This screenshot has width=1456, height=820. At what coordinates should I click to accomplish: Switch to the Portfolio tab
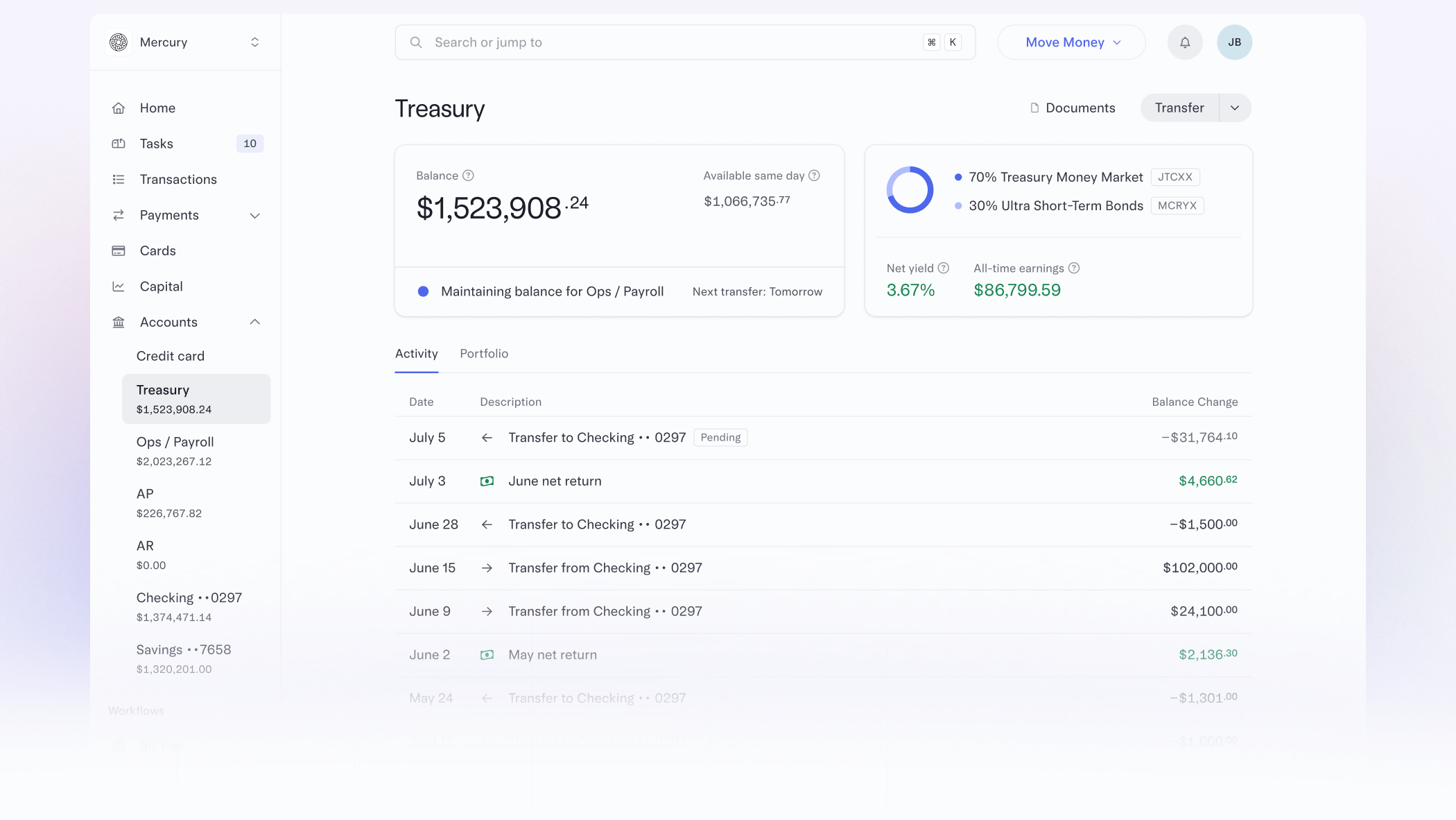click(484, 354)
